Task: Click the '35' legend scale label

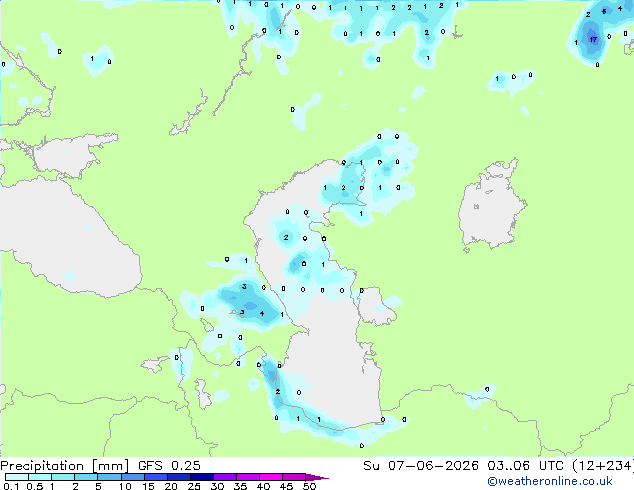Action: click(240, 486)
